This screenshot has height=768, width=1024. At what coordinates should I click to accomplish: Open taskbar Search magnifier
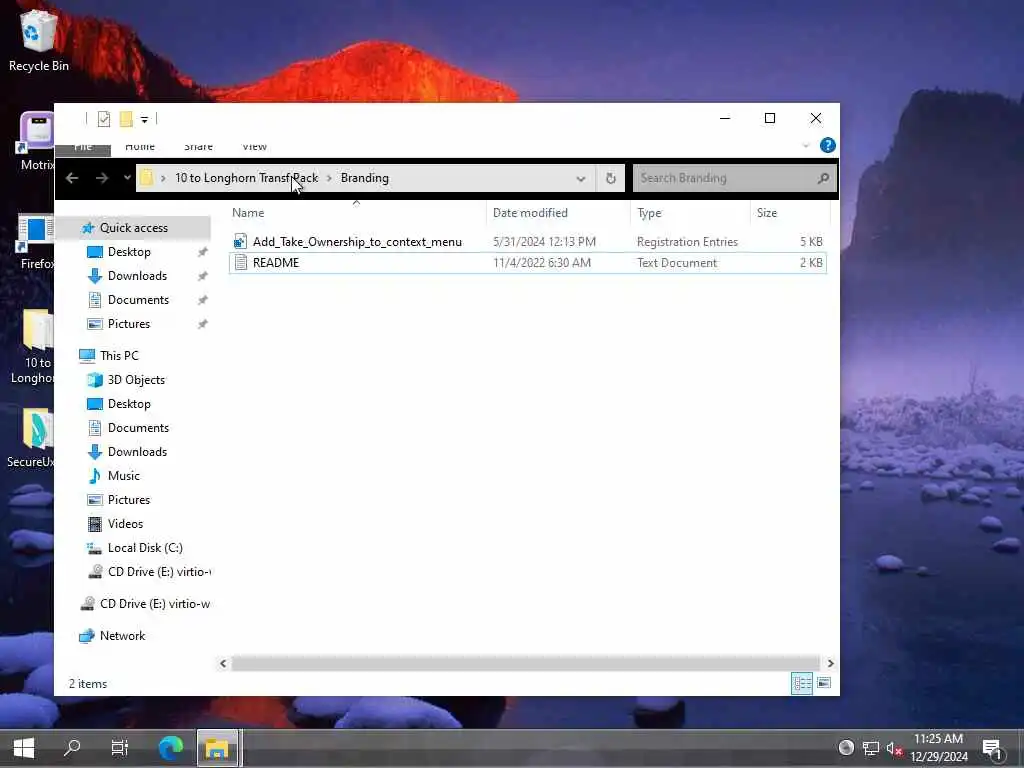72,748
